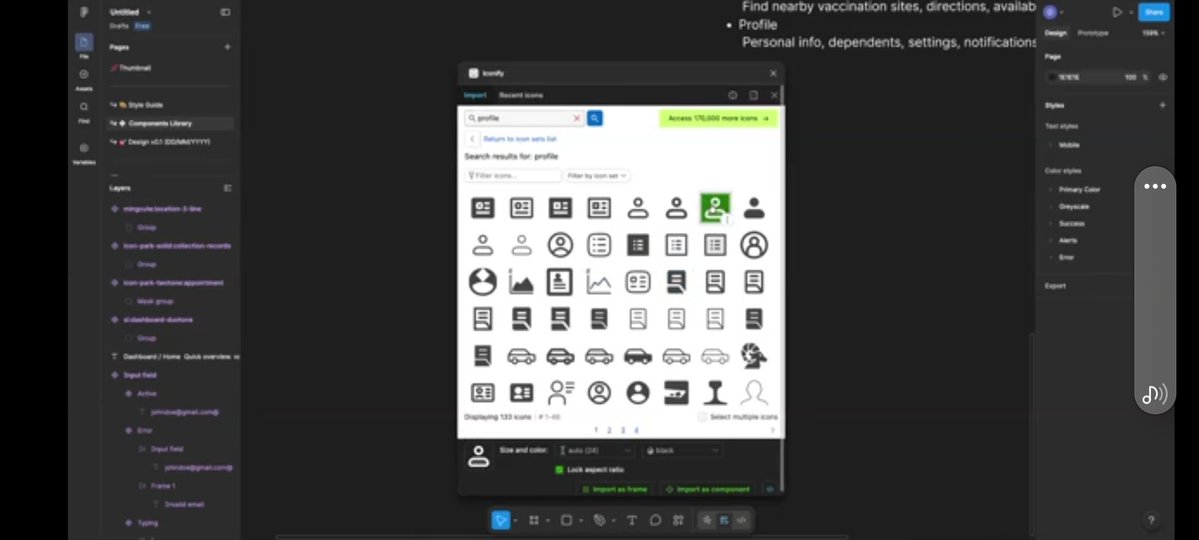Viewport: 1199px width, 540px height.
Task: Click the blue search button in Iconify
Action: [x=594, y=118]
